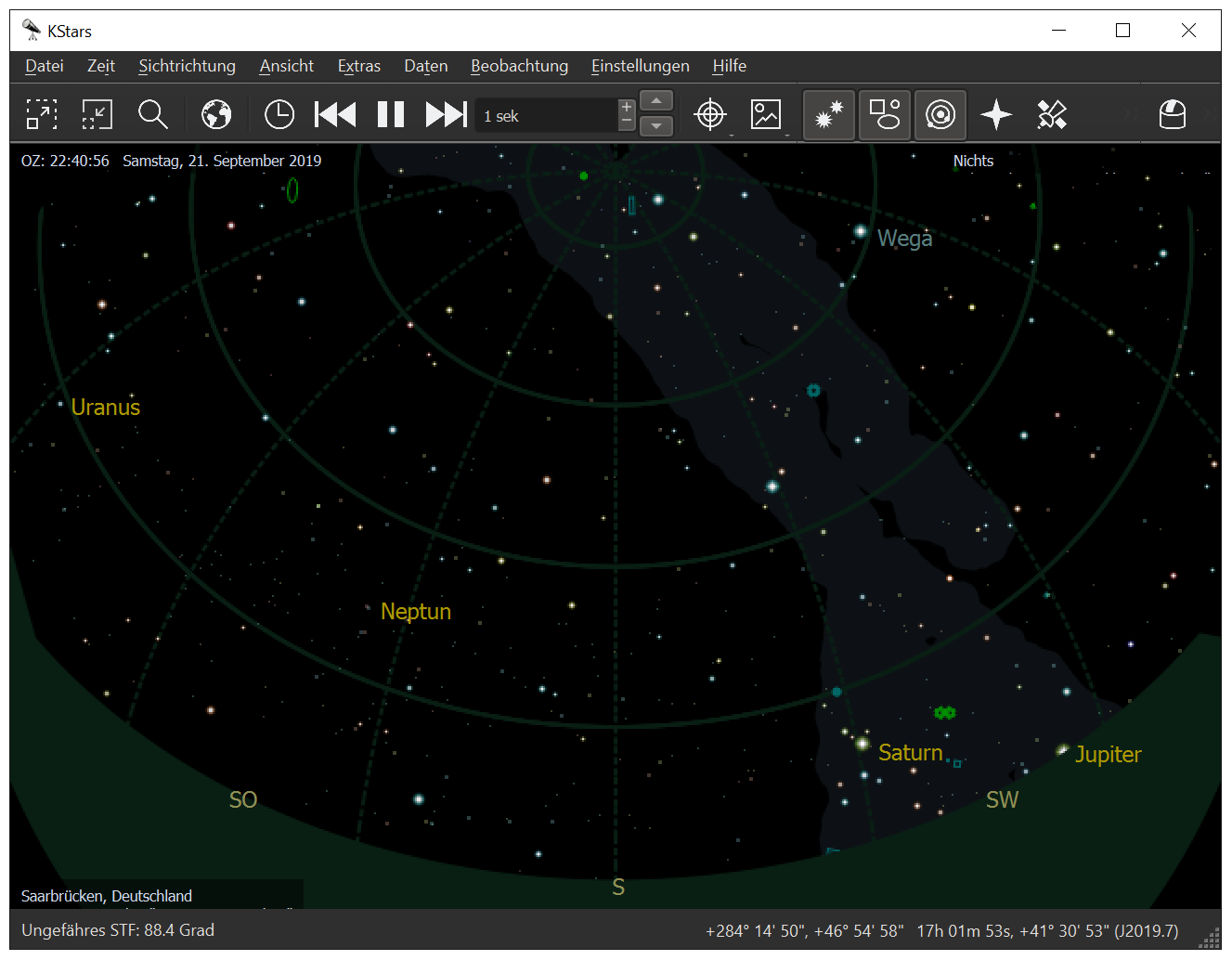Click the Nichts focus info label
Viewport: 1232px width, 960px height.
[x=973, y=161]
